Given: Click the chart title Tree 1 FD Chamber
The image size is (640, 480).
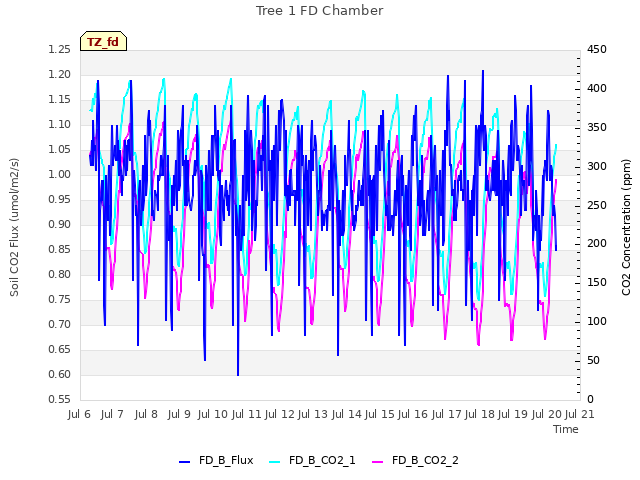Looking at the screenshot, I should [x=320, y=11].
